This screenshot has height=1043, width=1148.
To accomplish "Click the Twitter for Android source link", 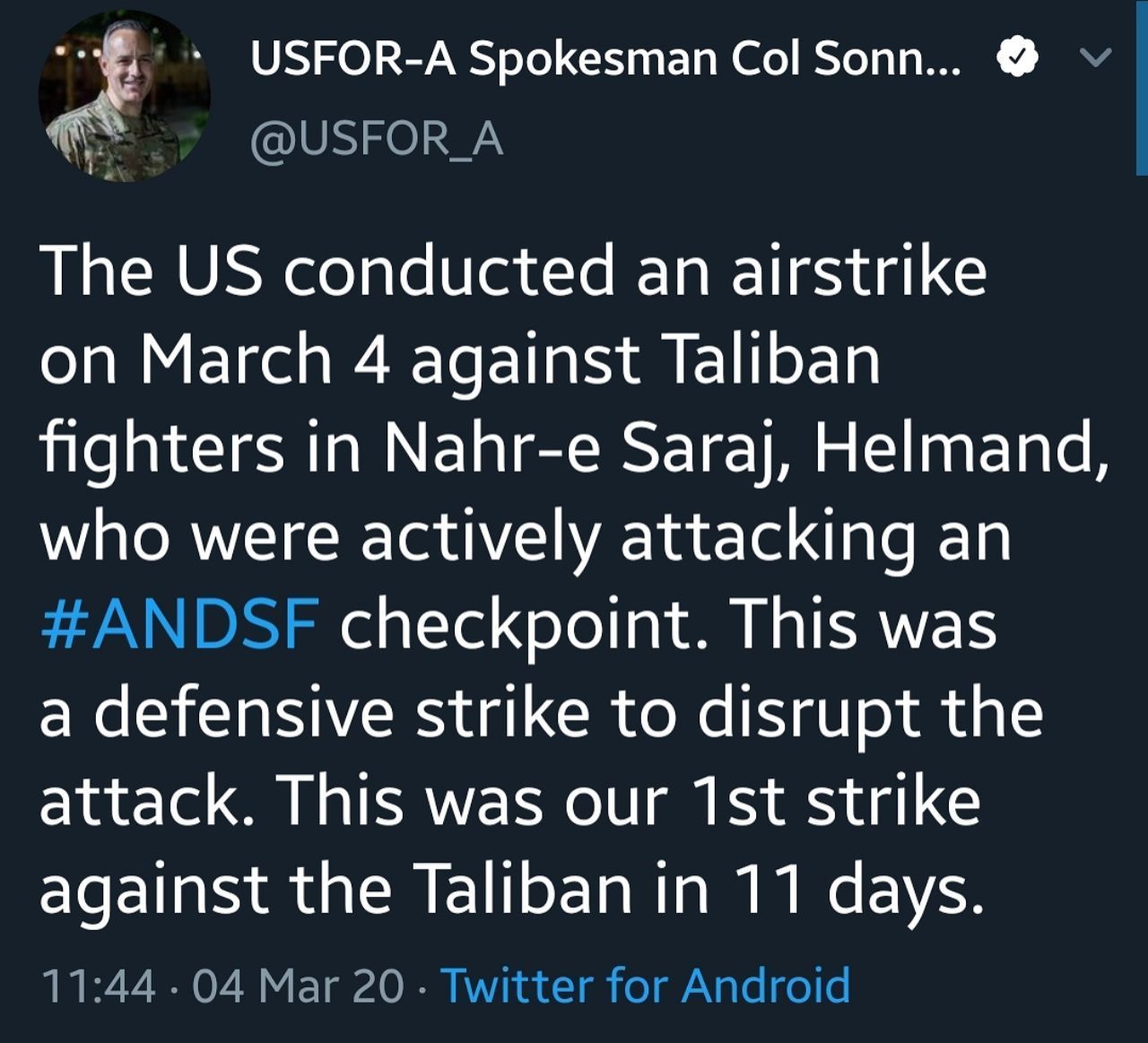I will [x=645, y=985].
